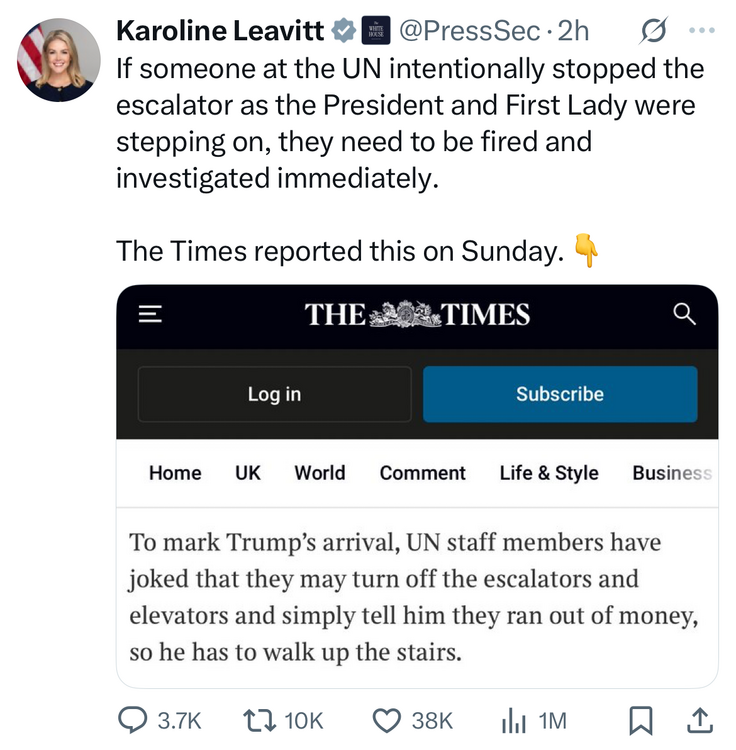Viewport: 736px width, 750px height.
Task: Click the search magnifier in The Times
Action: tap(684, 315)
